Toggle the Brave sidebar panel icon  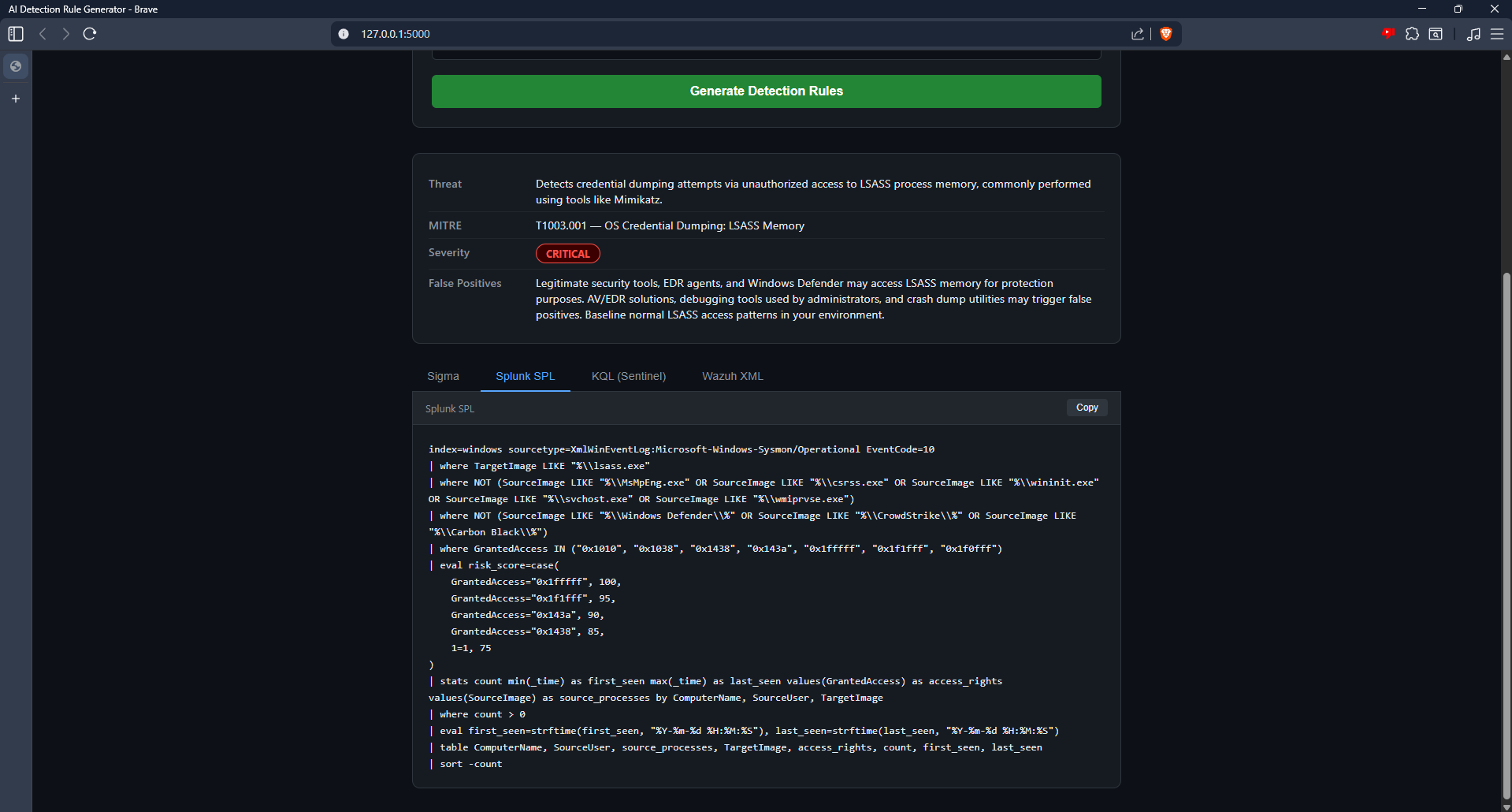pos(16,34)
